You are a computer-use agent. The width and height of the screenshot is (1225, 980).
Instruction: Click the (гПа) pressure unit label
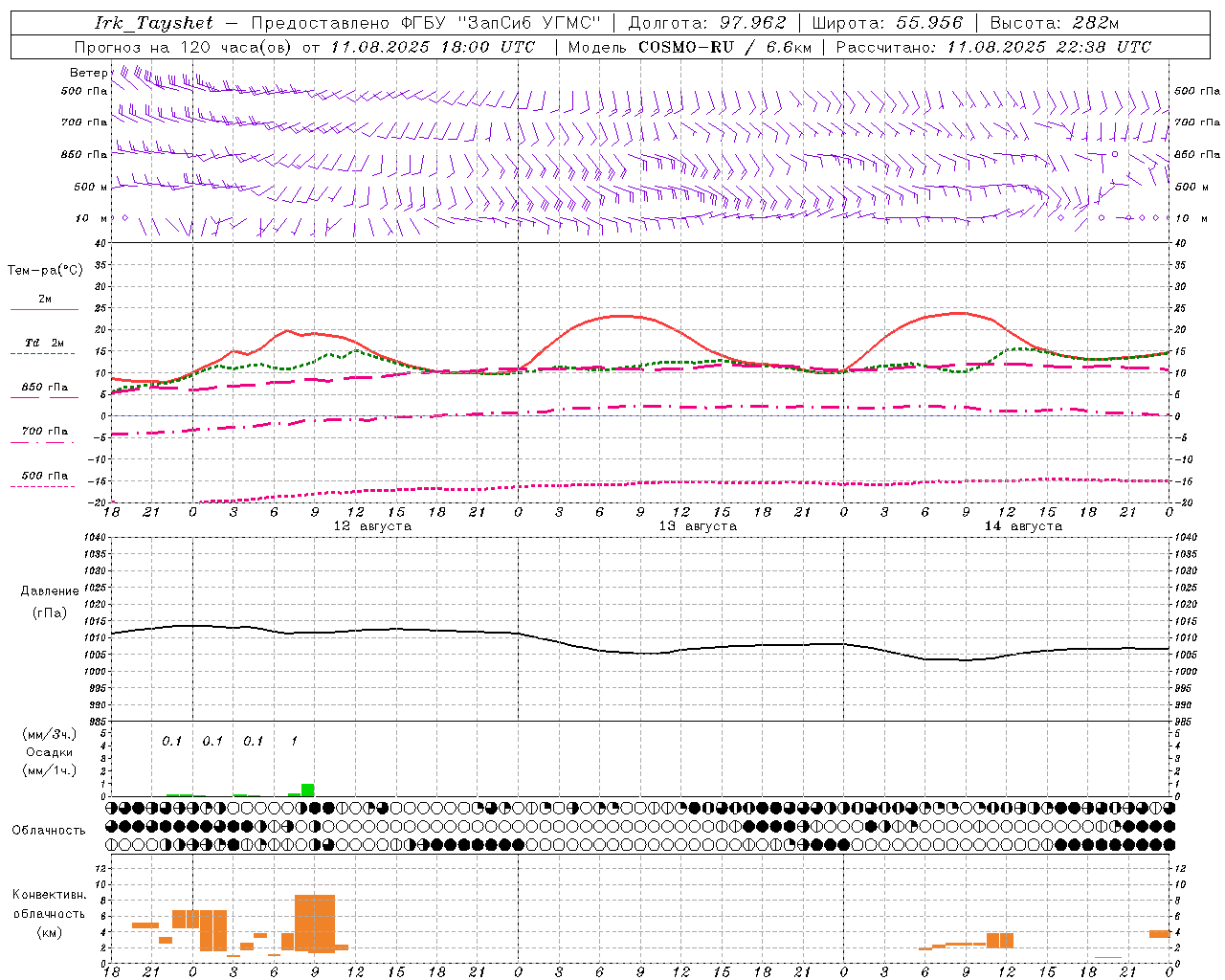tap(50, 613)
